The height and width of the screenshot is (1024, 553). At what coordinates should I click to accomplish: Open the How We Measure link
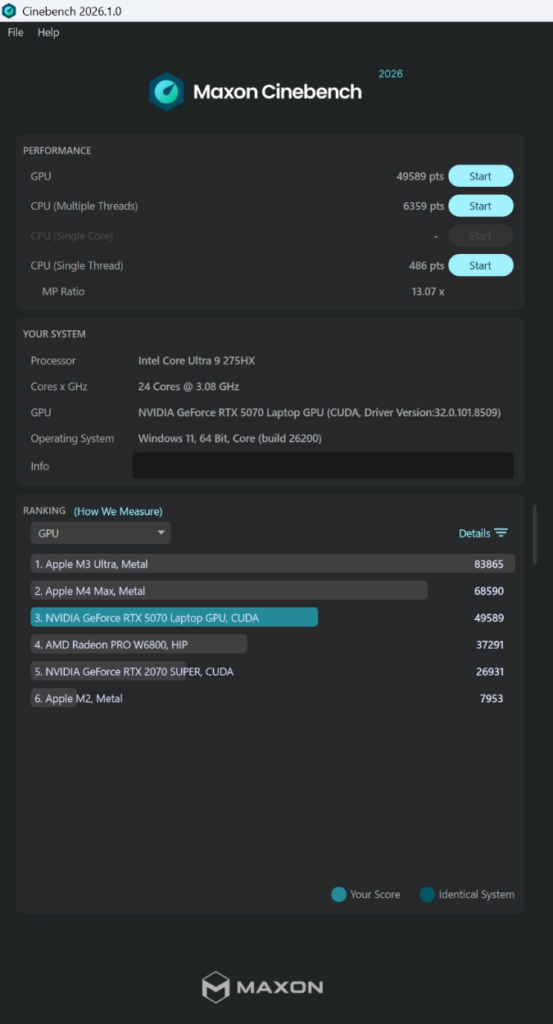click(x=118, y=511)
